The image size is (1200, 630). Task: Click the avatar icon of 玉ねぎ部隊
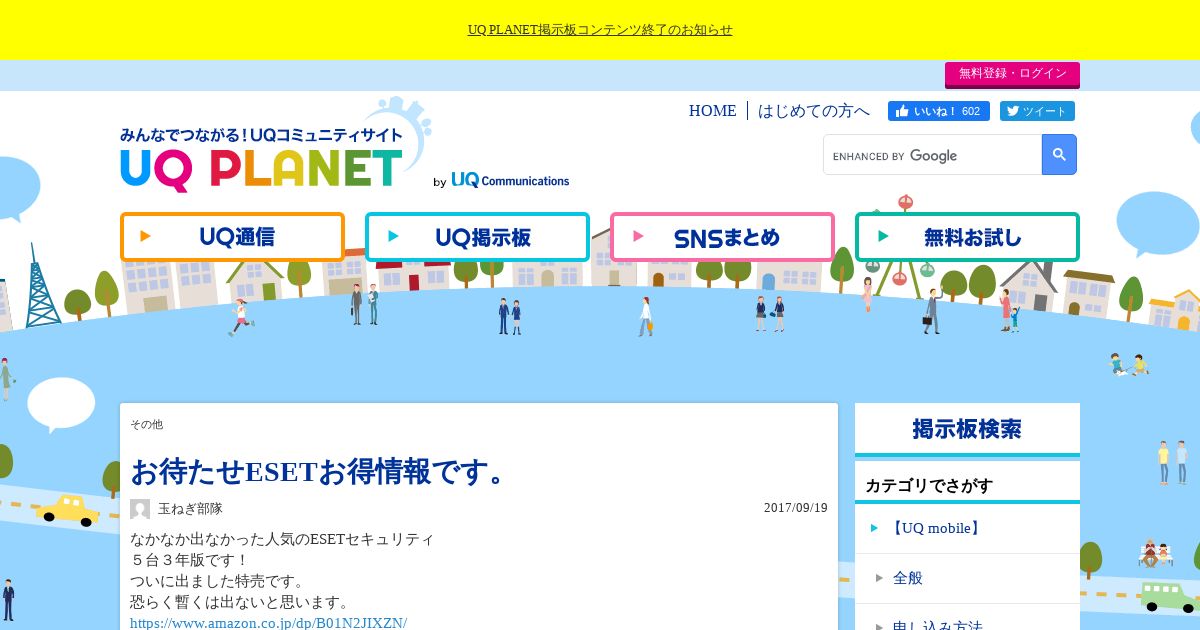point(140,509)
